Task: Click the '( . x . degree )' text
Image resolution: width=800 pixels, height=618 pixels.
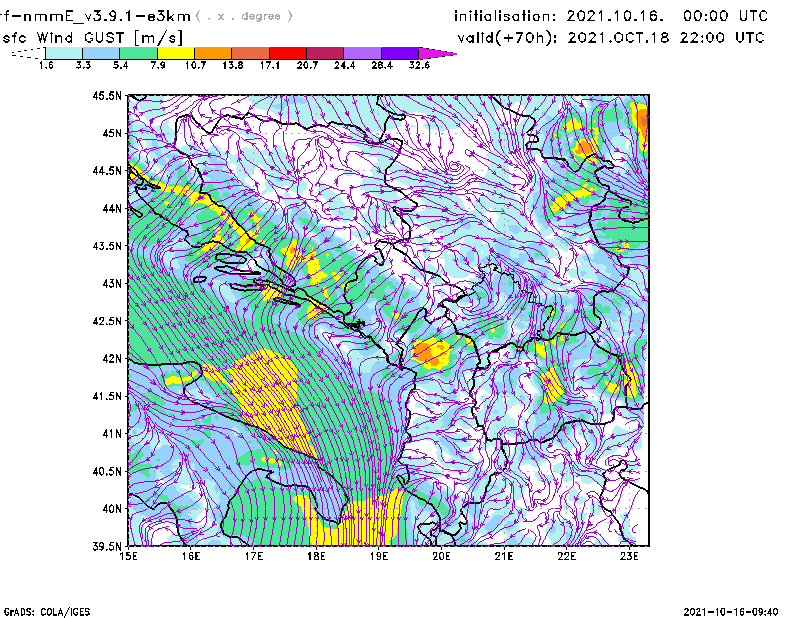Action: click(244, 16)
